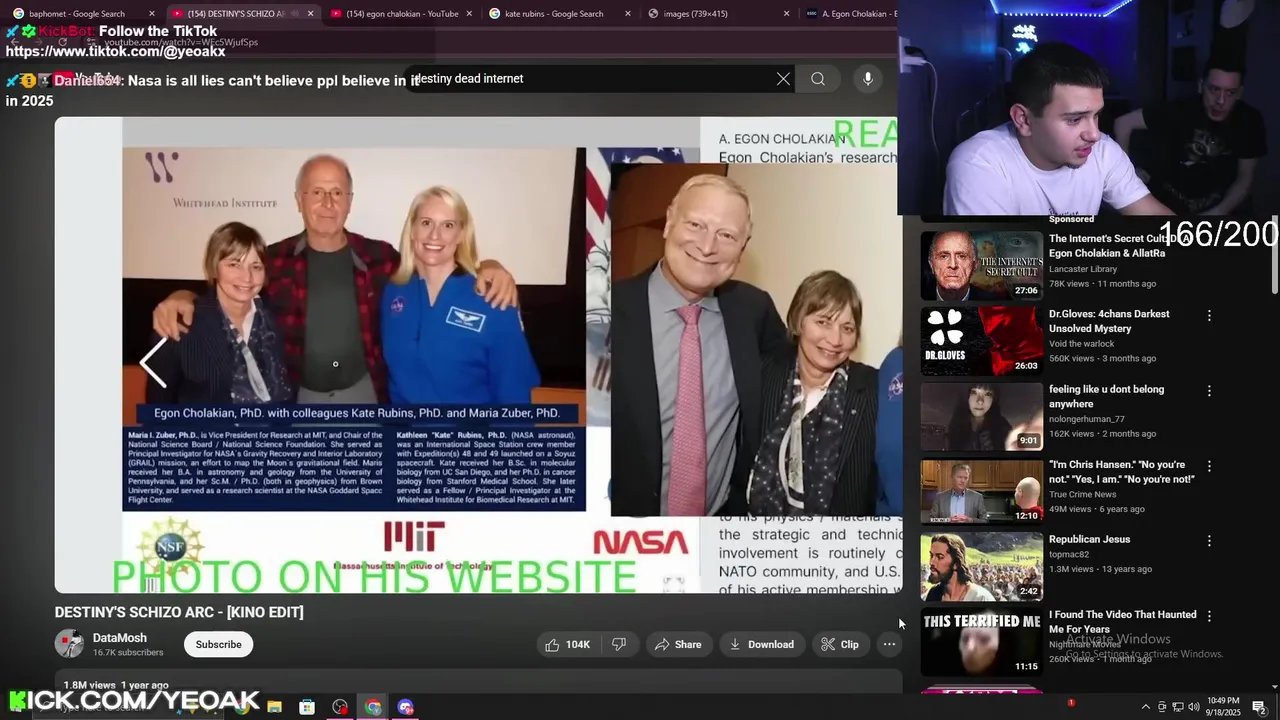
Task: Open options for Chris Hansen video
Action: (1209, 466)
